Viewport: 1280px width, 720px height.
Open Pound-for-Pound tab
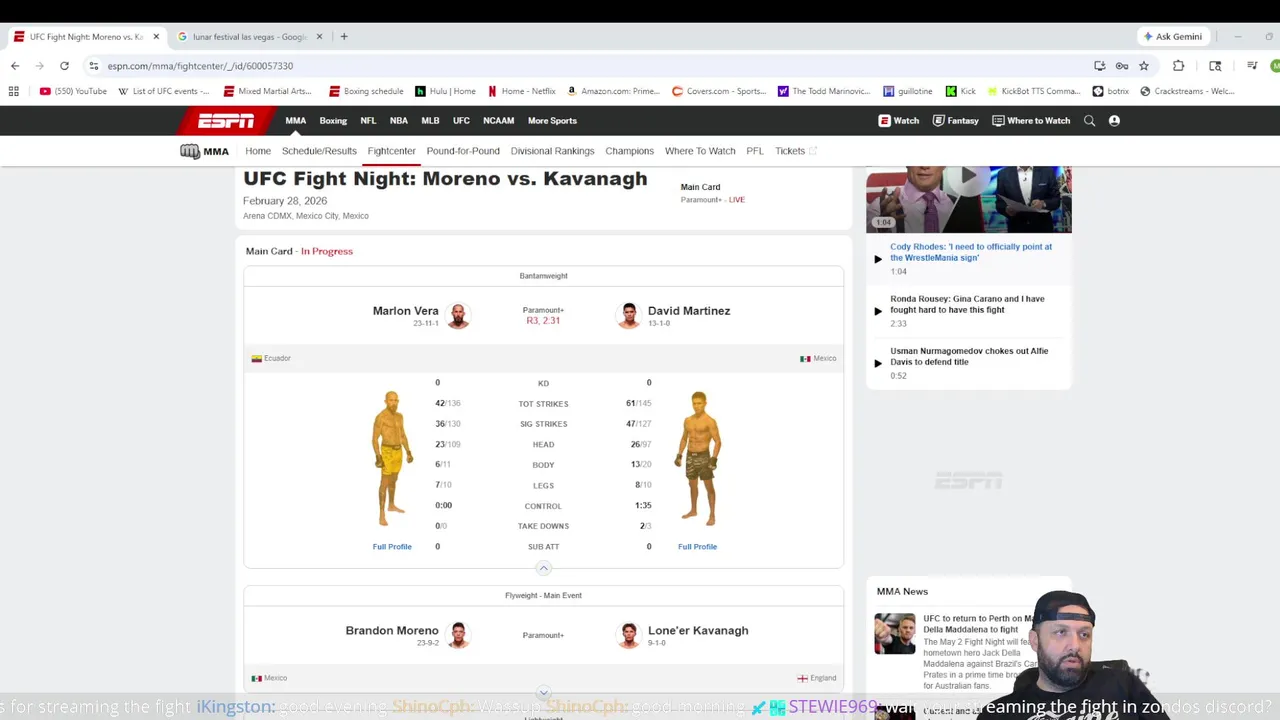(463, 151)
